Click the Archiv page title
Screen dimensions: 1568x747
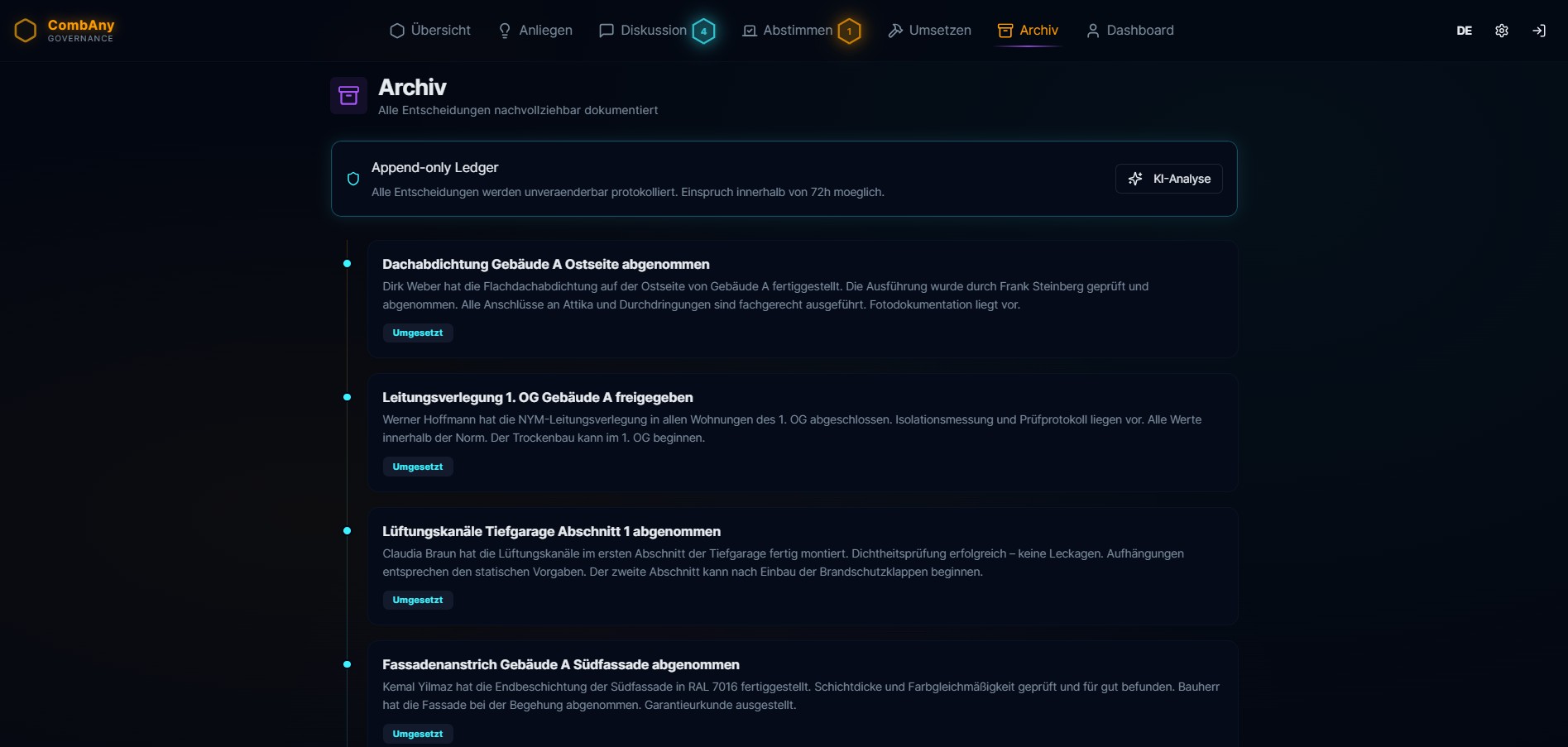click(x=412, y=87)
